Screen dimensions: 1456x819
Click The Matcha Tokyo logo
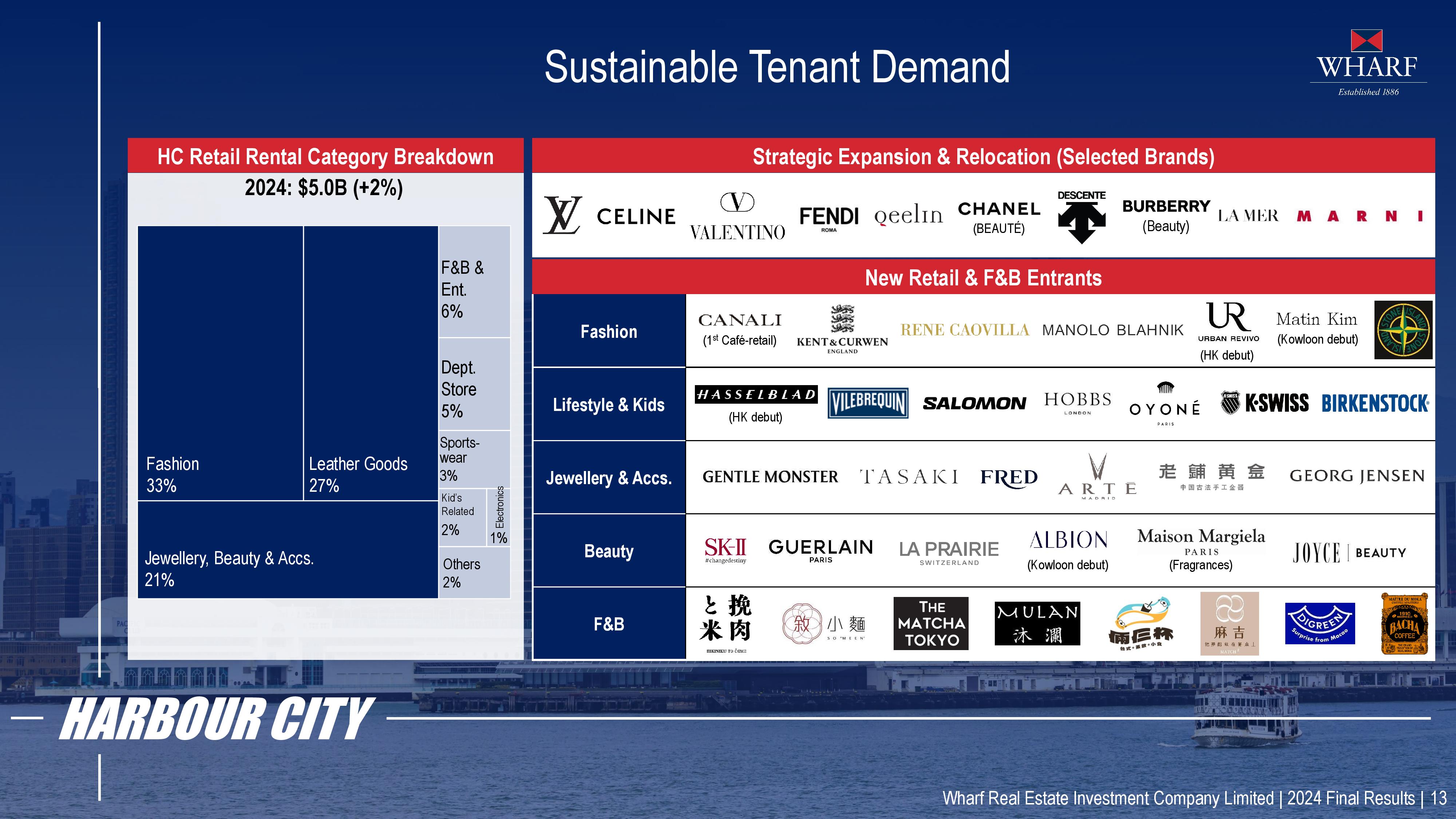pos(931,624)
